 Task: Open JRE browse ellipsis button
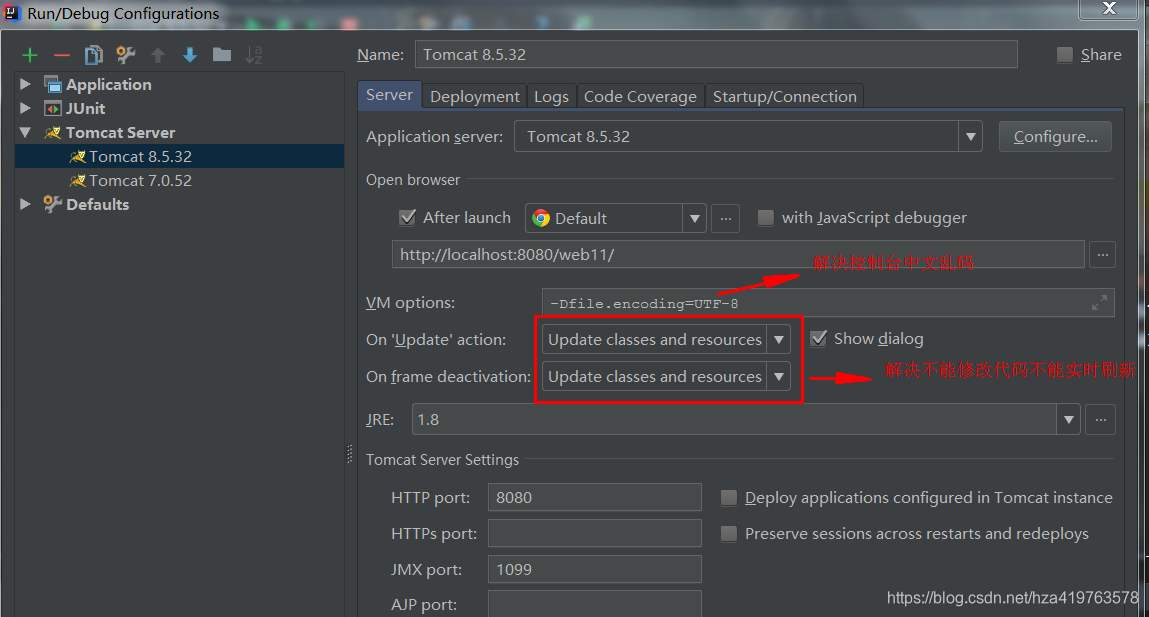click(x=1101, y=420)
